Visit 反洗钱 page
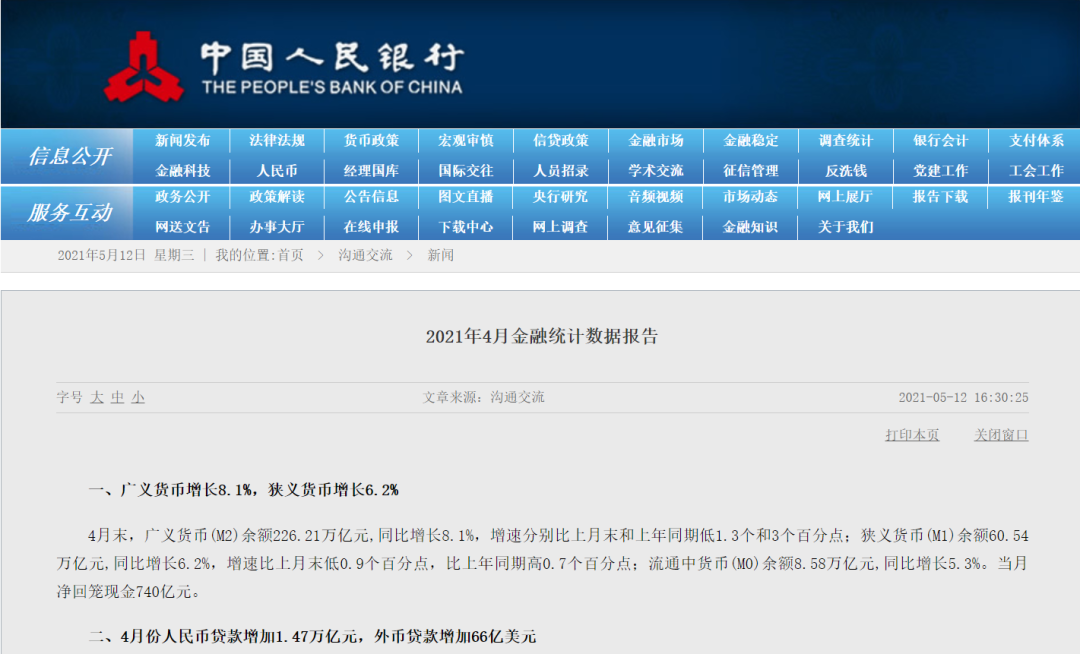The width and height of the screenshot is (1080, 654). click(x=846, y=171)
